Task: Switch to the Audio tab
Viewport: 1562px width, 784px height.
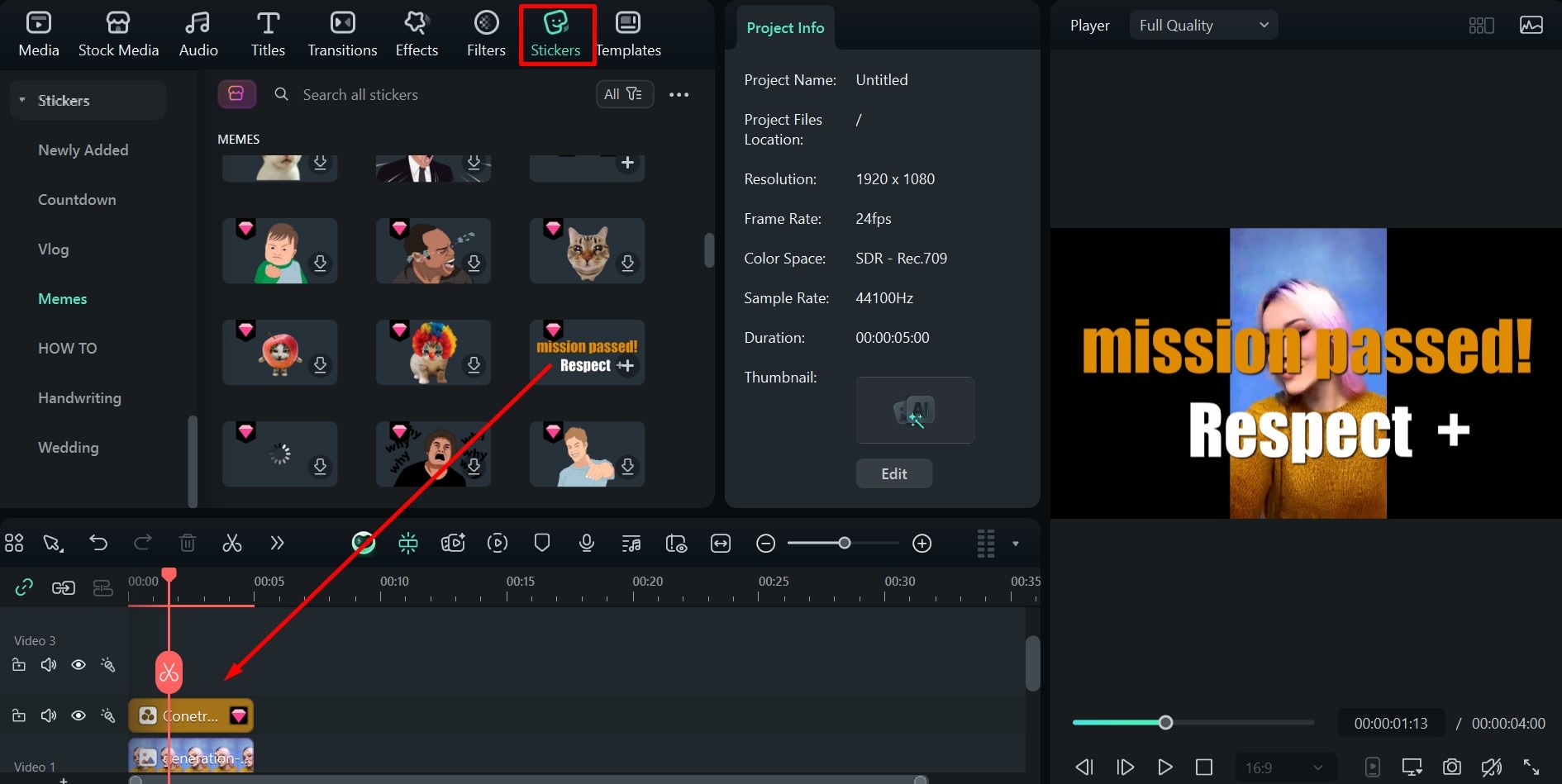Action: click(x=198, y=35)
